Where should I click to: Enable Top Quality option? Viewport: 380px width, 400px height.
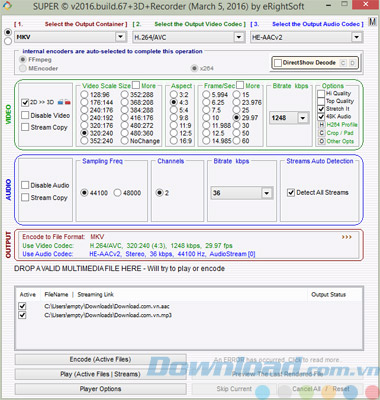321,101
